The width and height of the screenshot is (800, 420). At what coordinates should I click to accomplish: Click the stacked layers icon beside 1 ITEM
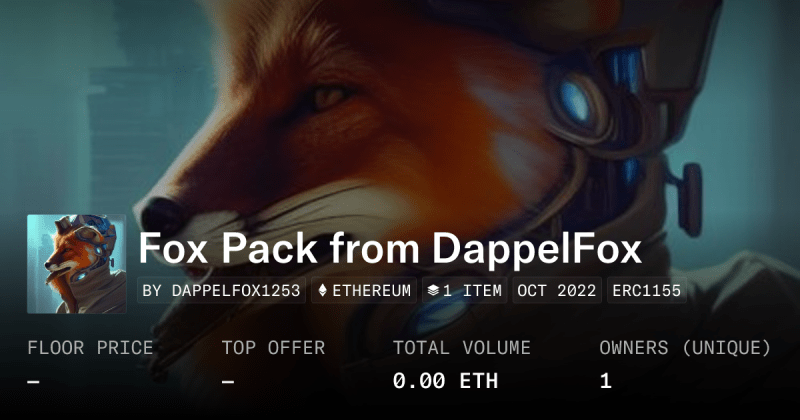coord(433,290)
